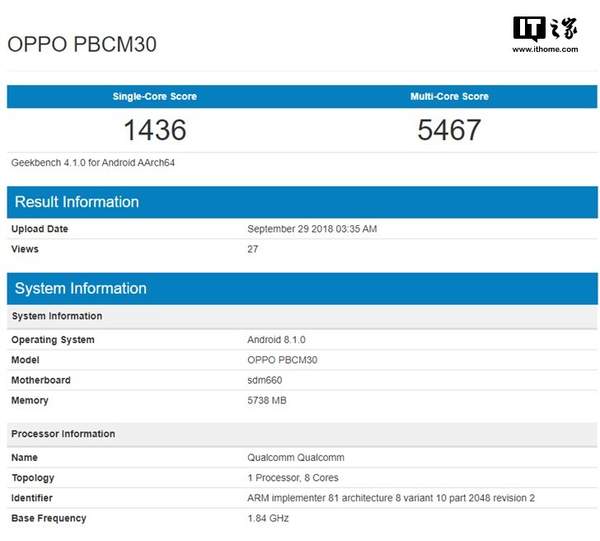Viewport: 600px width, 541px height.
Task: Click the Upload Date label
Action: [40, 229]
